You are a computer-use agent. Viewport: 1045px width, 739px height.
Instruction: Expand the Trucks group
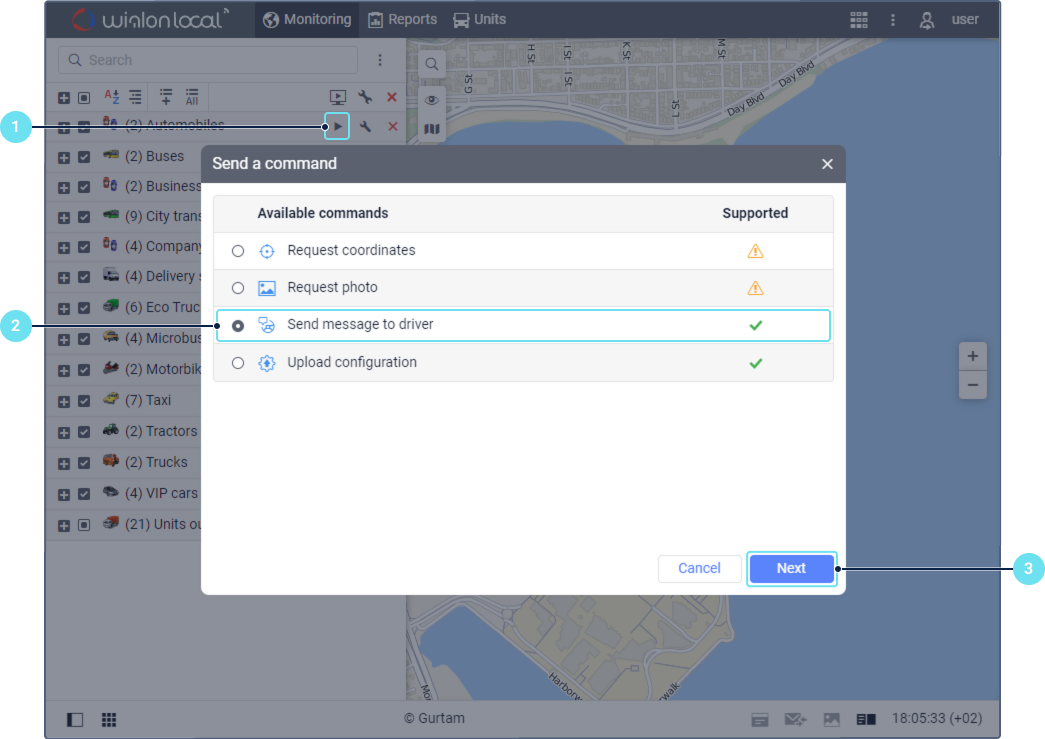click(64, 463)
